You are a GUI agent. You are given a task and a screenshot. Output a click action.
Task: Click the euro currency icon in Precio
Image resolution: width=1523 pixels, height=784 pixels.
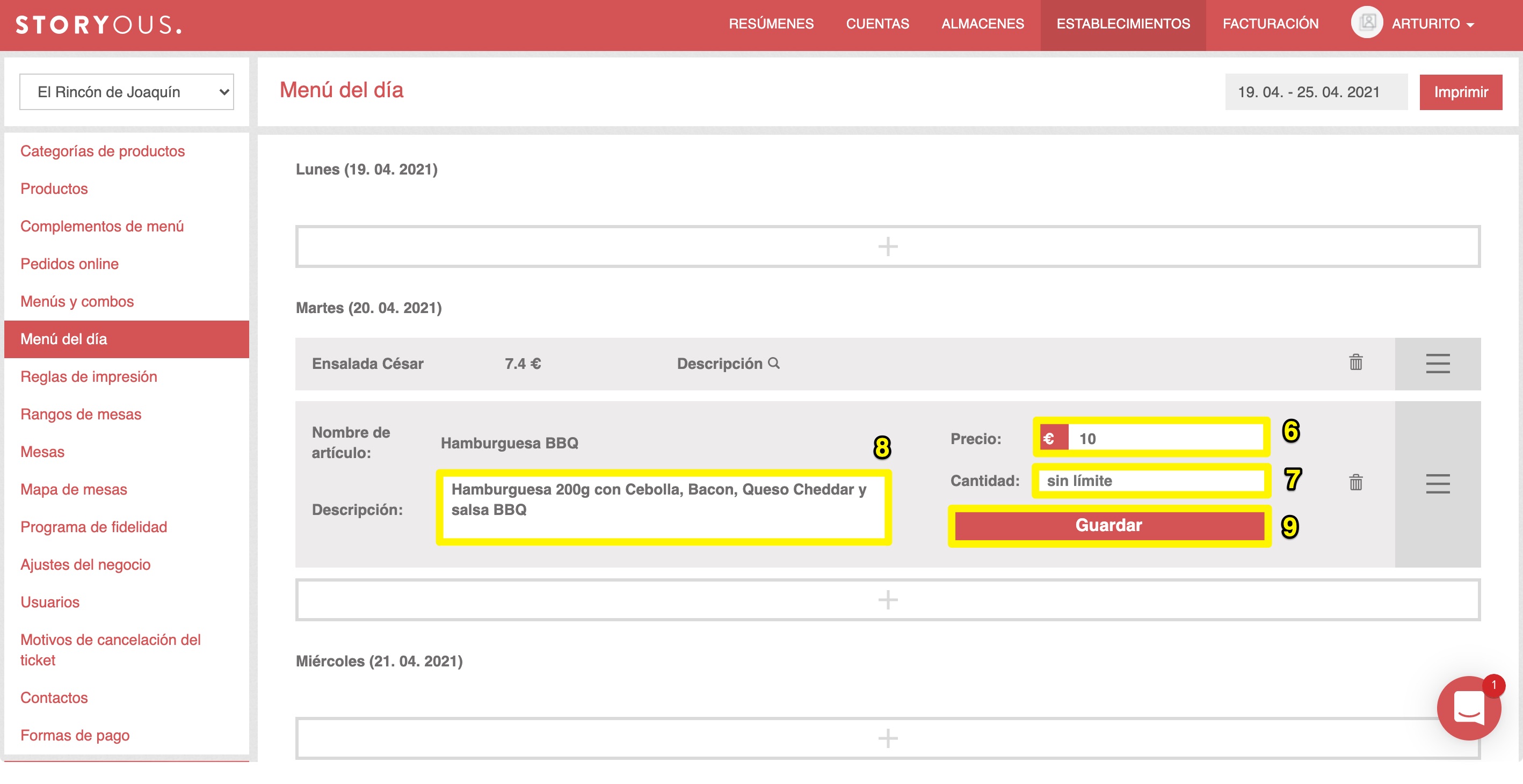1054,439
